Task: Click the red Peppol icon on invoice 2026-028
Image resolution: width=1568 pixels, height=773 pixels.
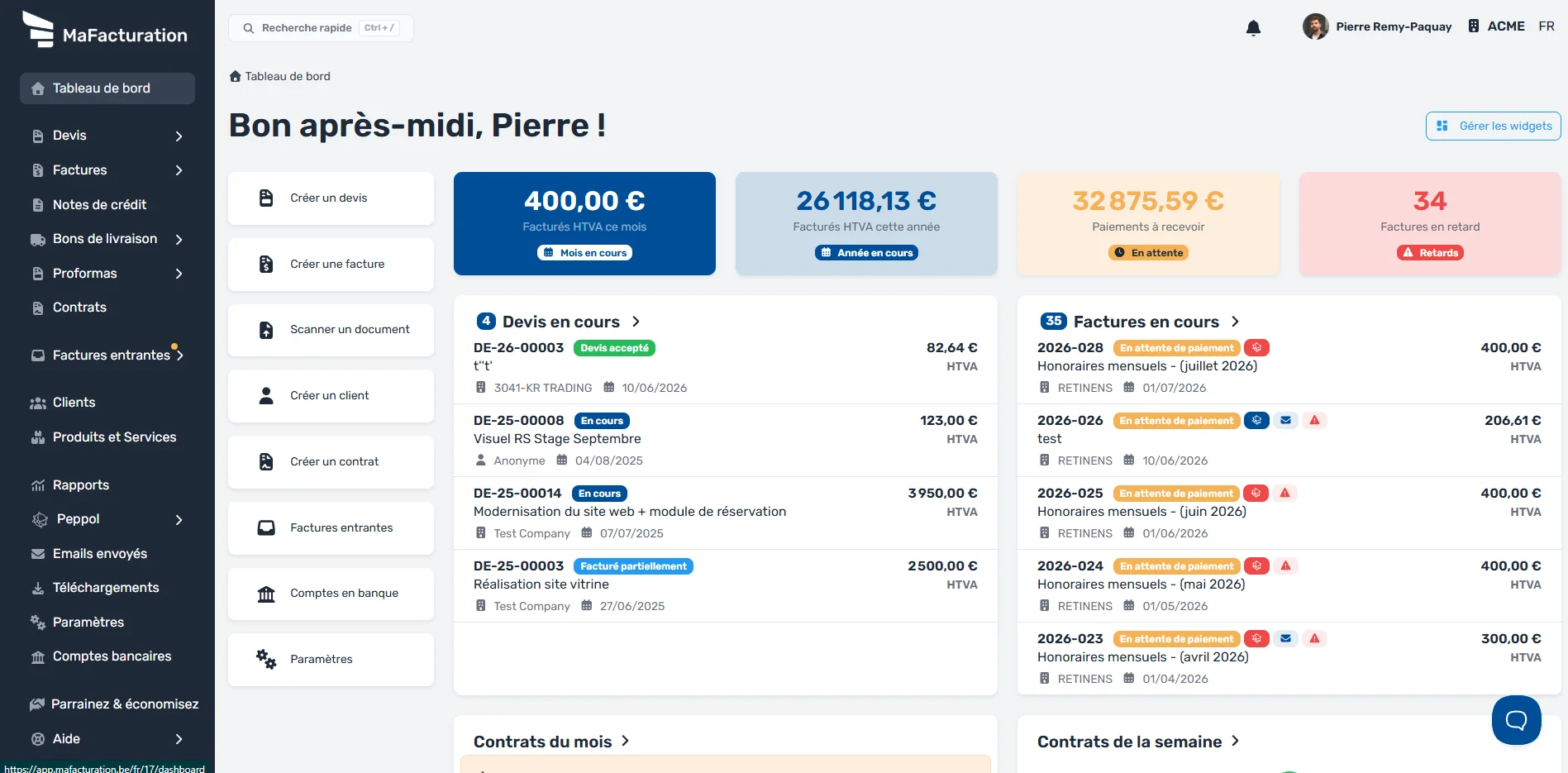Action: pyautogui.click(x=1256, y=348)
